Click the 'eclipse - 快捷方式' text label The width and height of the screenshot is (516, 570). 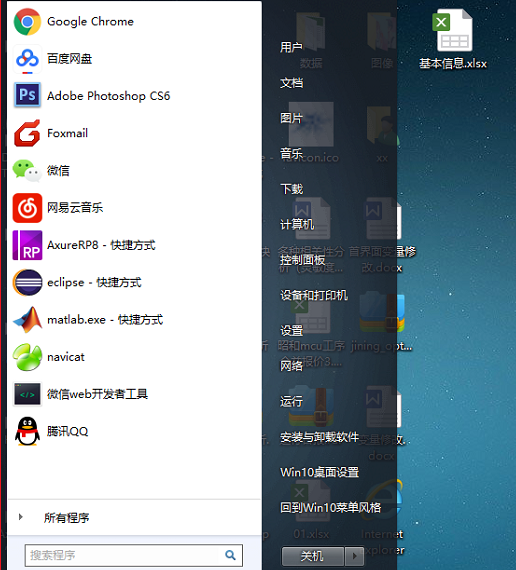tap(94, 282)
